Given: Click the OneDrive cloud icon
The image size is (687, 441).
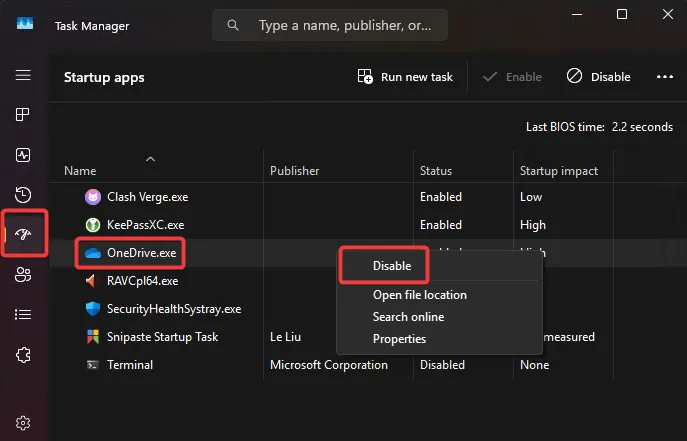Looking at the screenshot, I should (x=92, y=253).
